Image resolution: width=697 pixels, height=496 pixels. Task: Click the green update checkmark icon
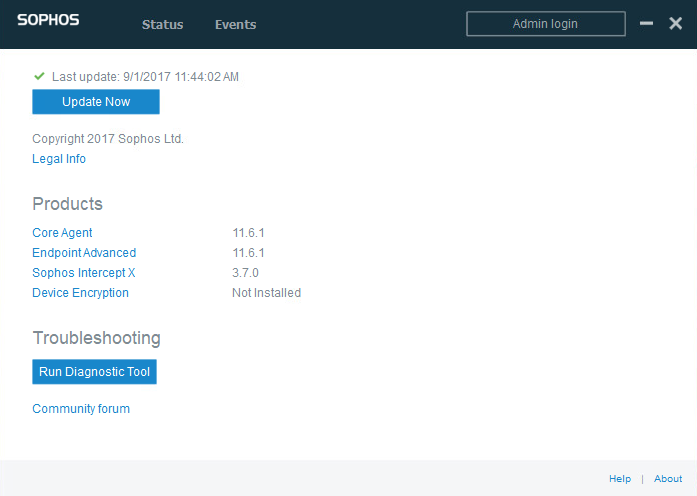(x=39, y=76)
